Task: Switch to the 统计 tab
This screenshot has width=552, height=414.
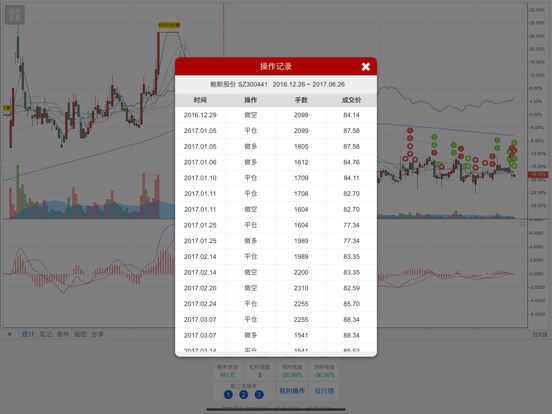Action: 28,334
